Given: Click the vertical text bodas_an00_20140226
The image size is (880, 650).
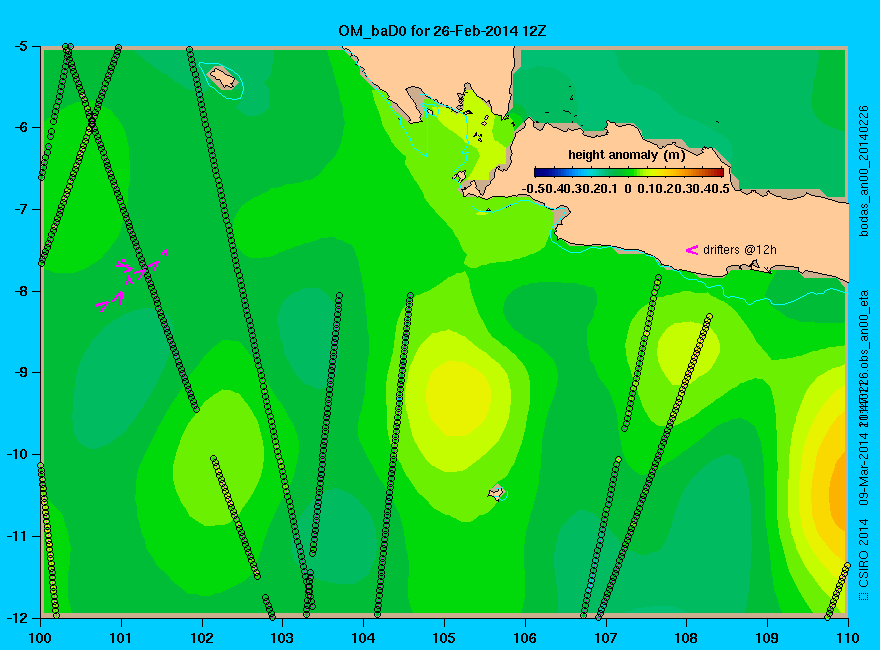Looking at the screenshot, I should (x=864, y=171).
